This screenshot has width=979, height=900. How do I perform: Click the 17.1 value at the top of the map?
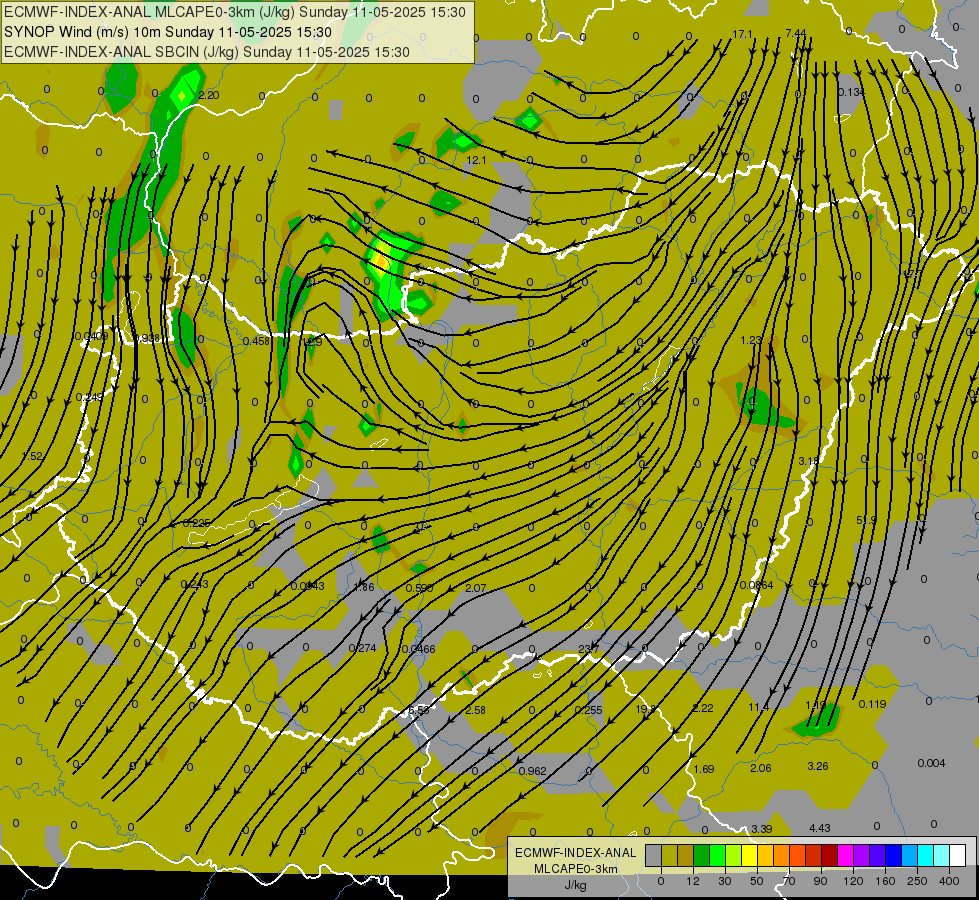point(742,34)
